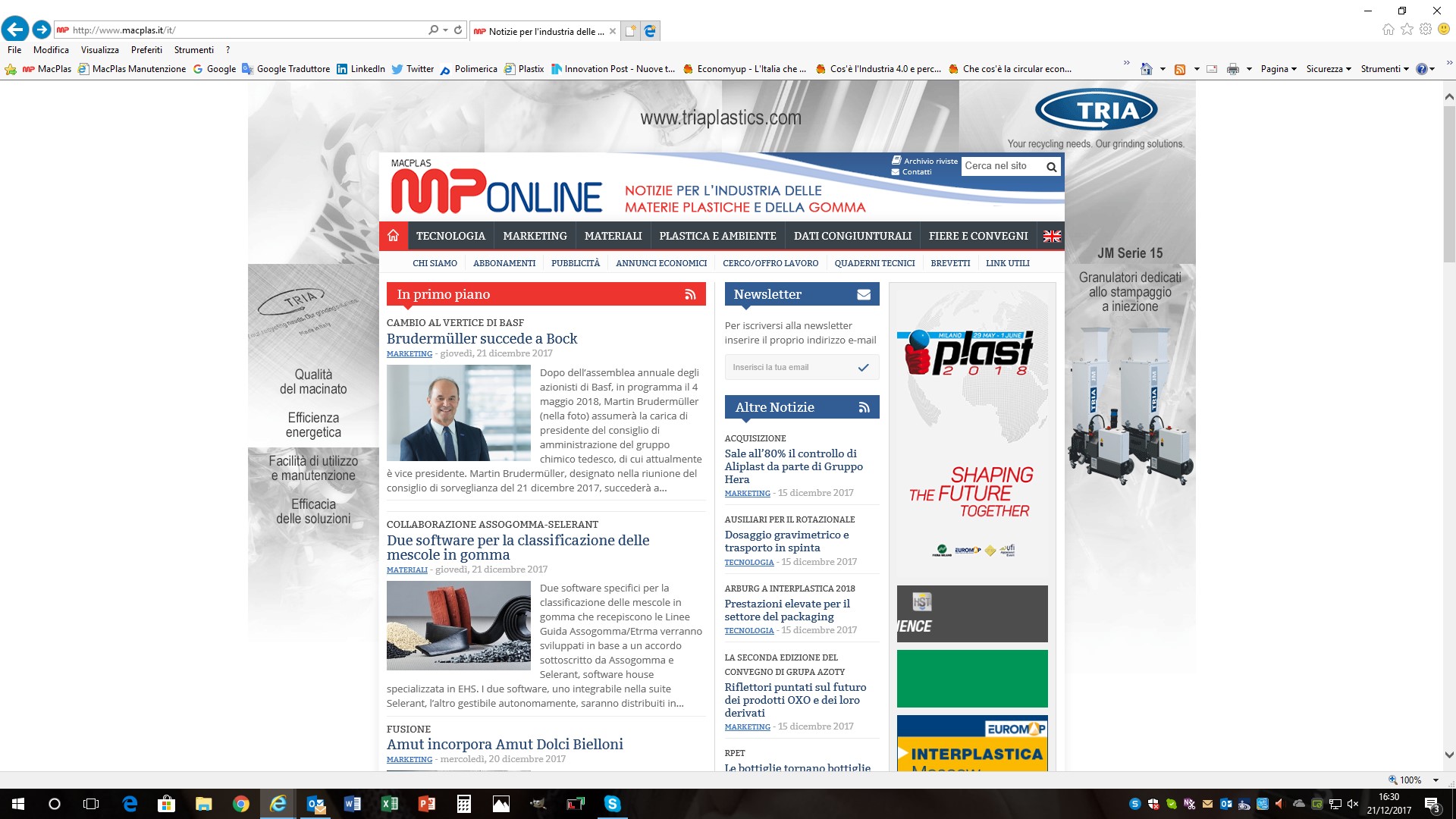Click the command bar home page icon
The width and height of the screenshot is (1456, 819).
1147,69
